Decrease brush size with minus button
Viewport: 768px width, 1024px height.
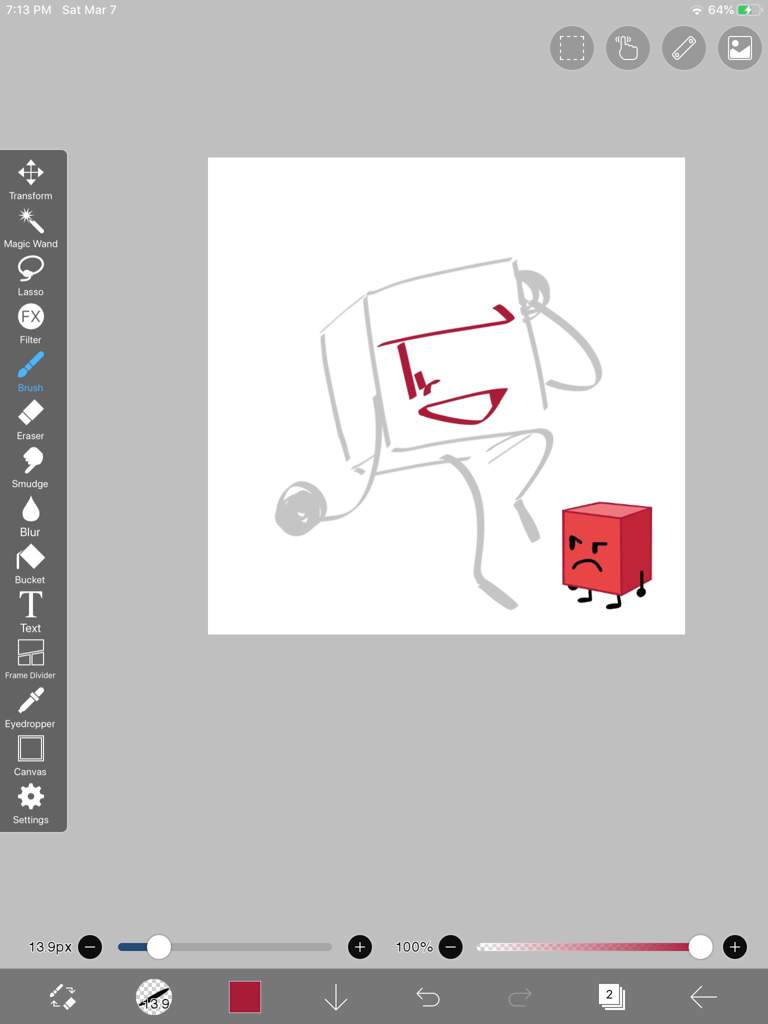tap(90, 946)
